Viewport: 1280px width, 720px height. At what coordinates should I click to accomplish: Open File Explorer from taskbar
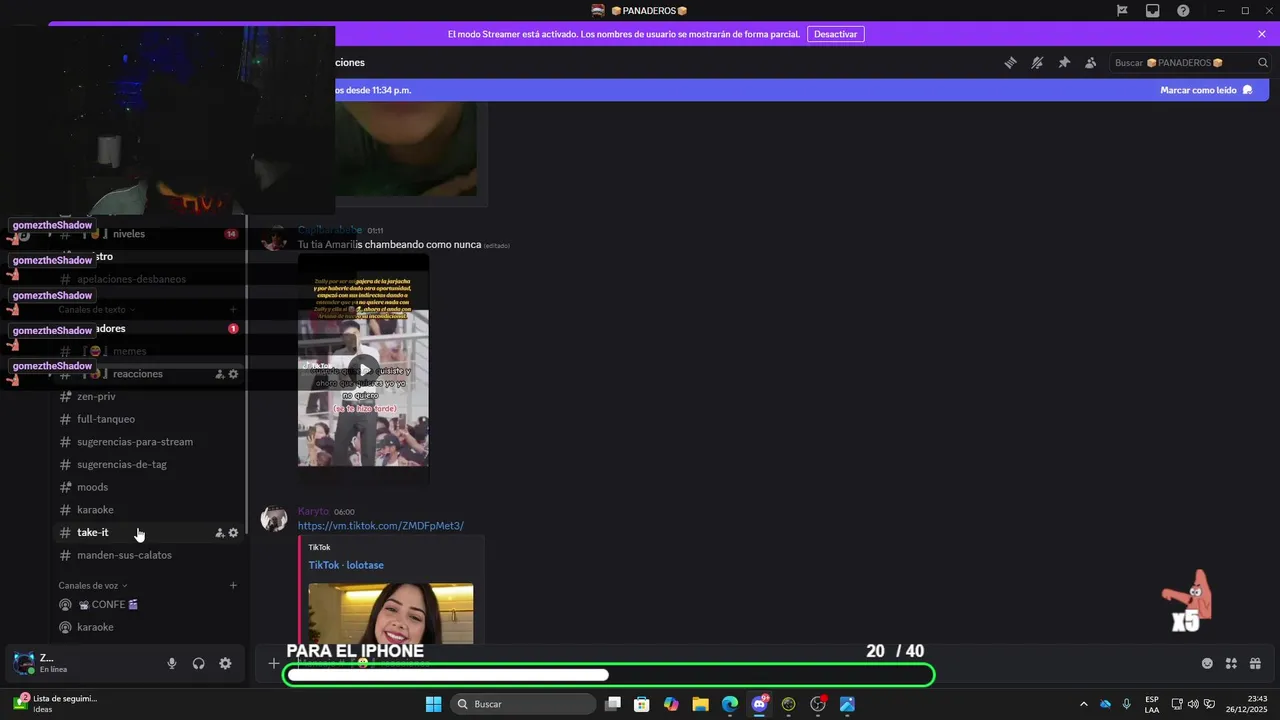700,704
